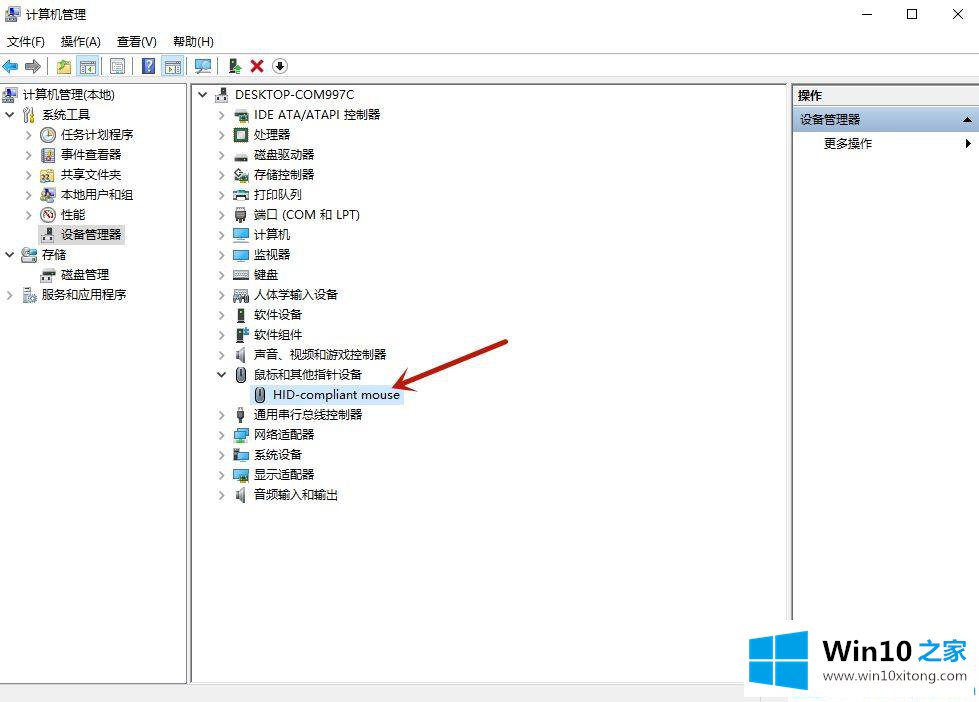The image size is (979, 702).
Task: Click the update driver toolbar icon
Action: [234, 66]
